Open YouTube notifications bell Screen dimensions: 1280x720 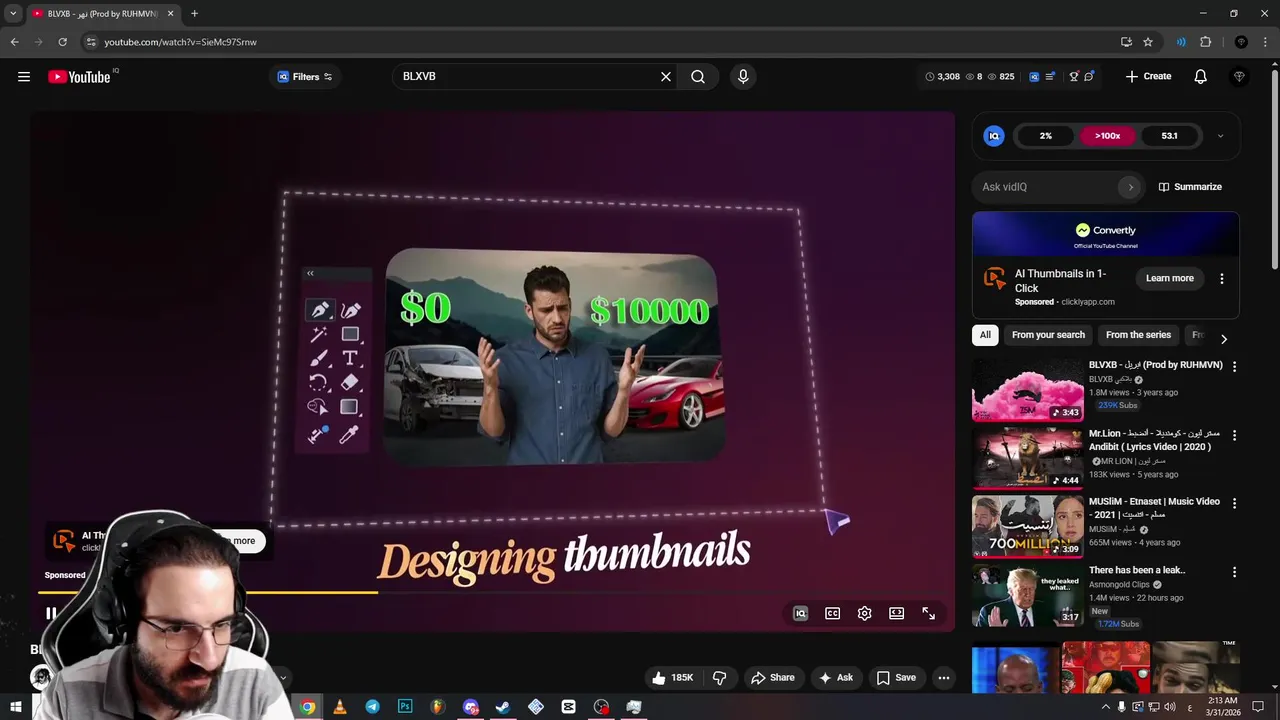click(x=1201, y=76)
